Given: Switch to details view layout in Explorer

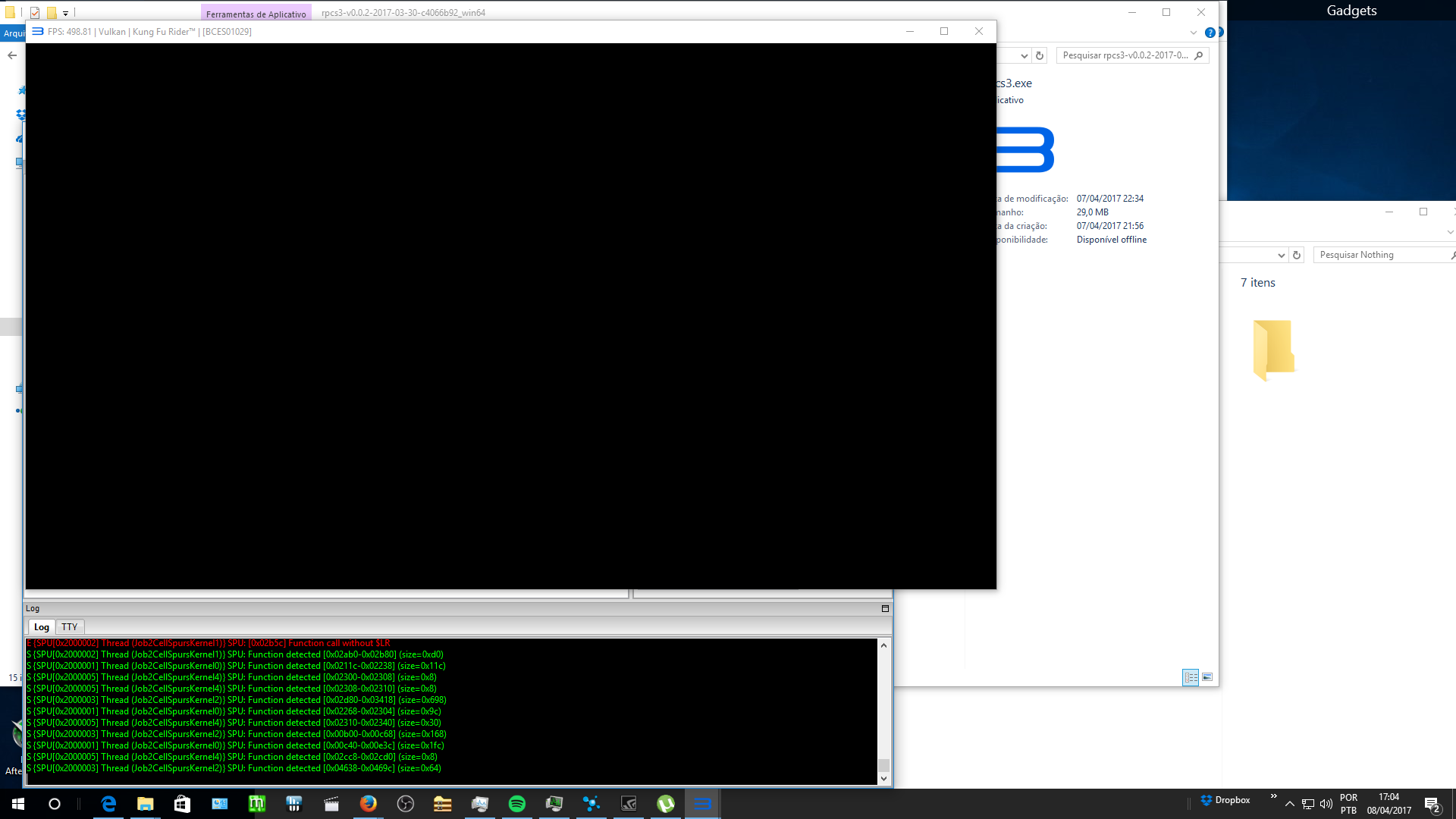Looking at the screenshot, I should click(x=1191, y=677).
